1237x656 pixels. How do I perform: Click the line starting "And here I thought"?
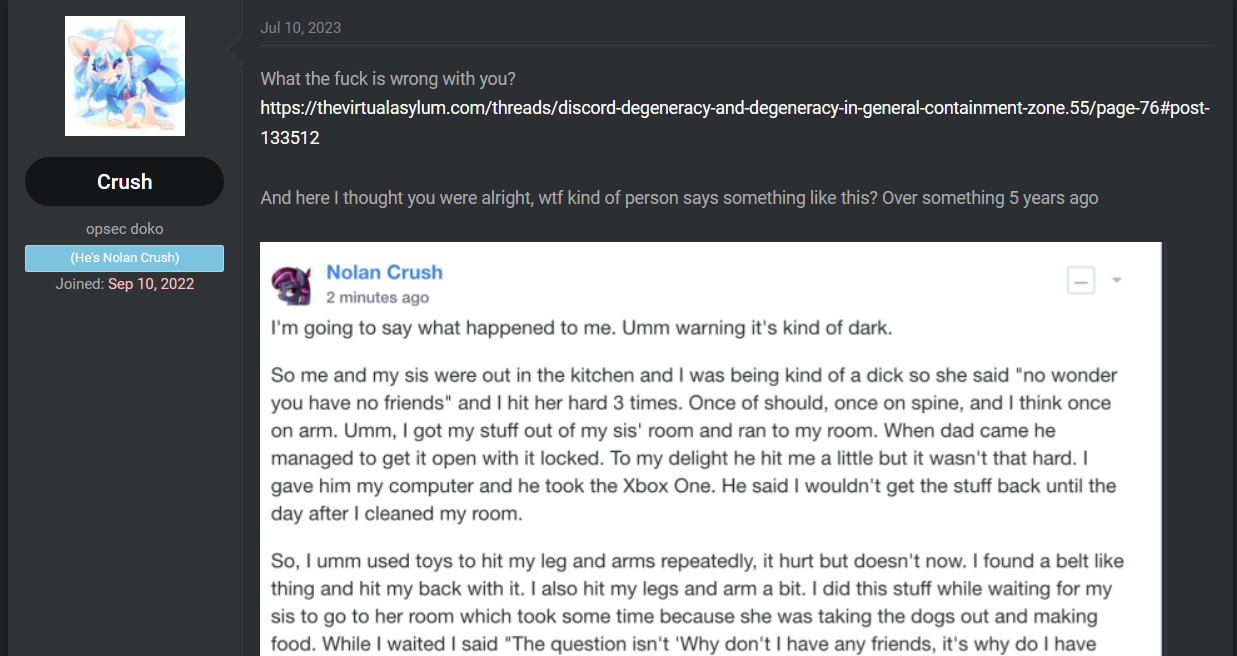pos(679,198)
